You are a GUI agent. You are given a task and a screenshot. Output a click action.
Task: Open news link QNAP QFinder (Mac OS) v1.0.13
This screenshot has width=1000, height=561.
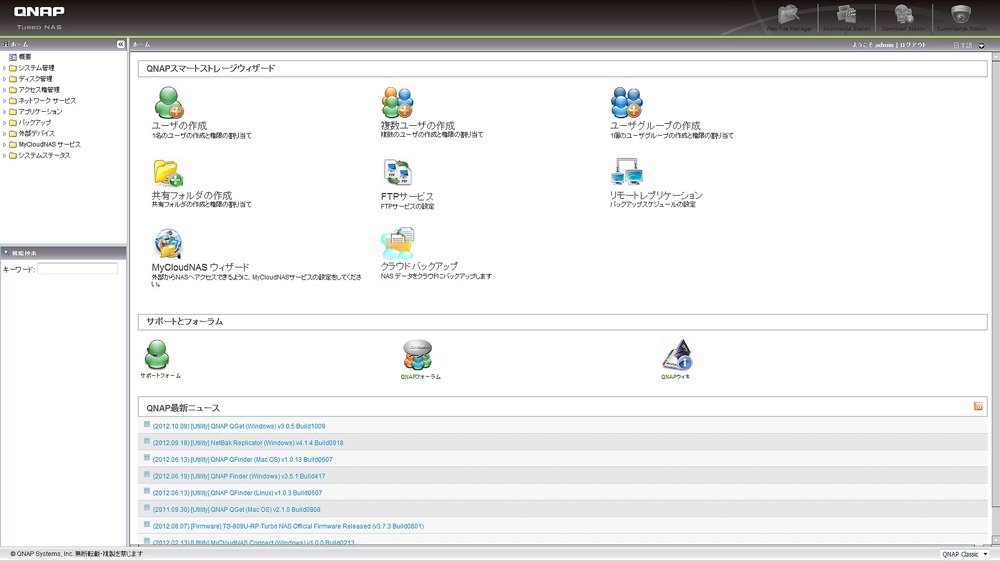point(242,459)
